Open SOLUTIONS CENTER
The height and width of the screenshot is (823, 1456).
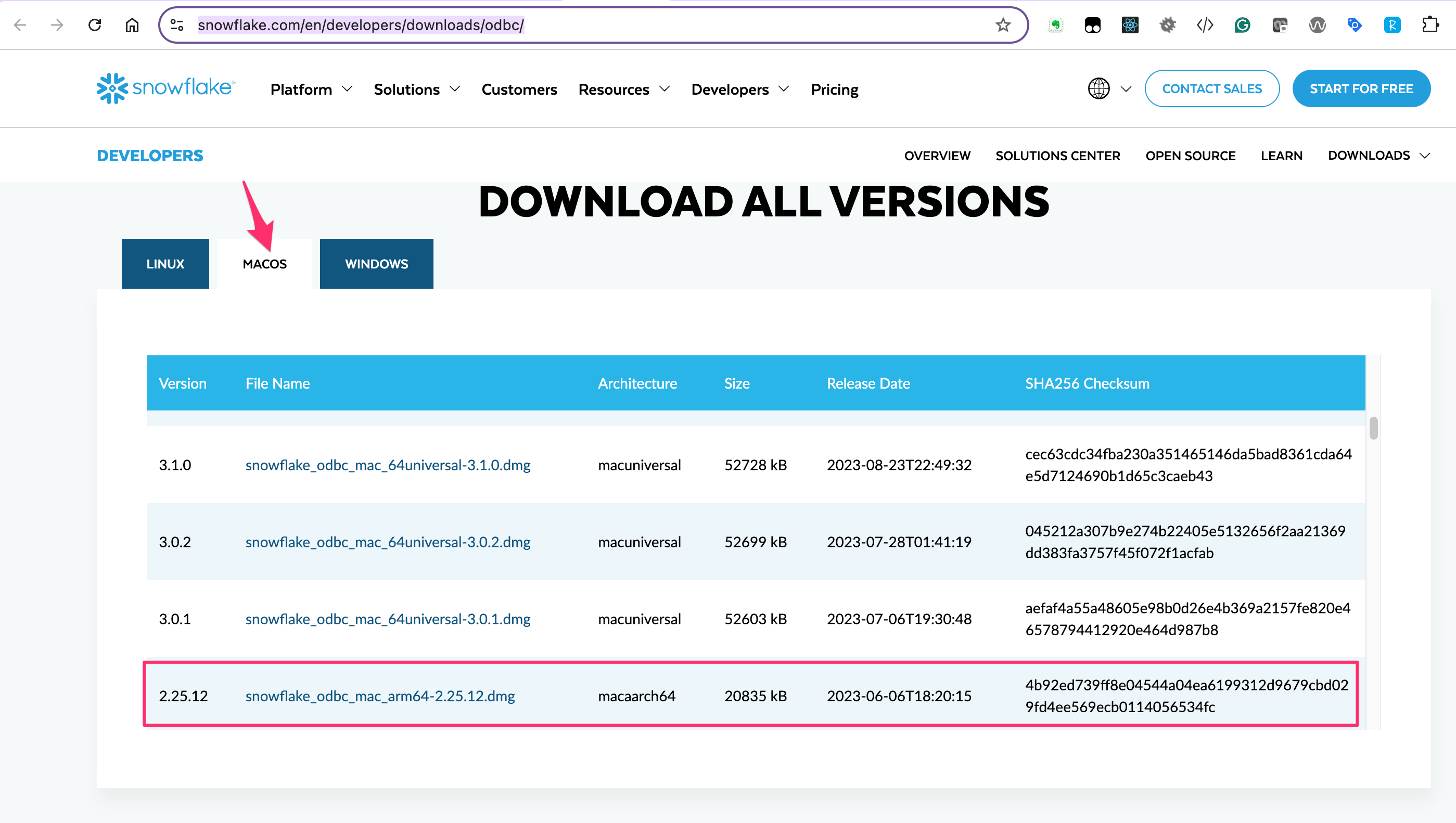point(1057,156)
